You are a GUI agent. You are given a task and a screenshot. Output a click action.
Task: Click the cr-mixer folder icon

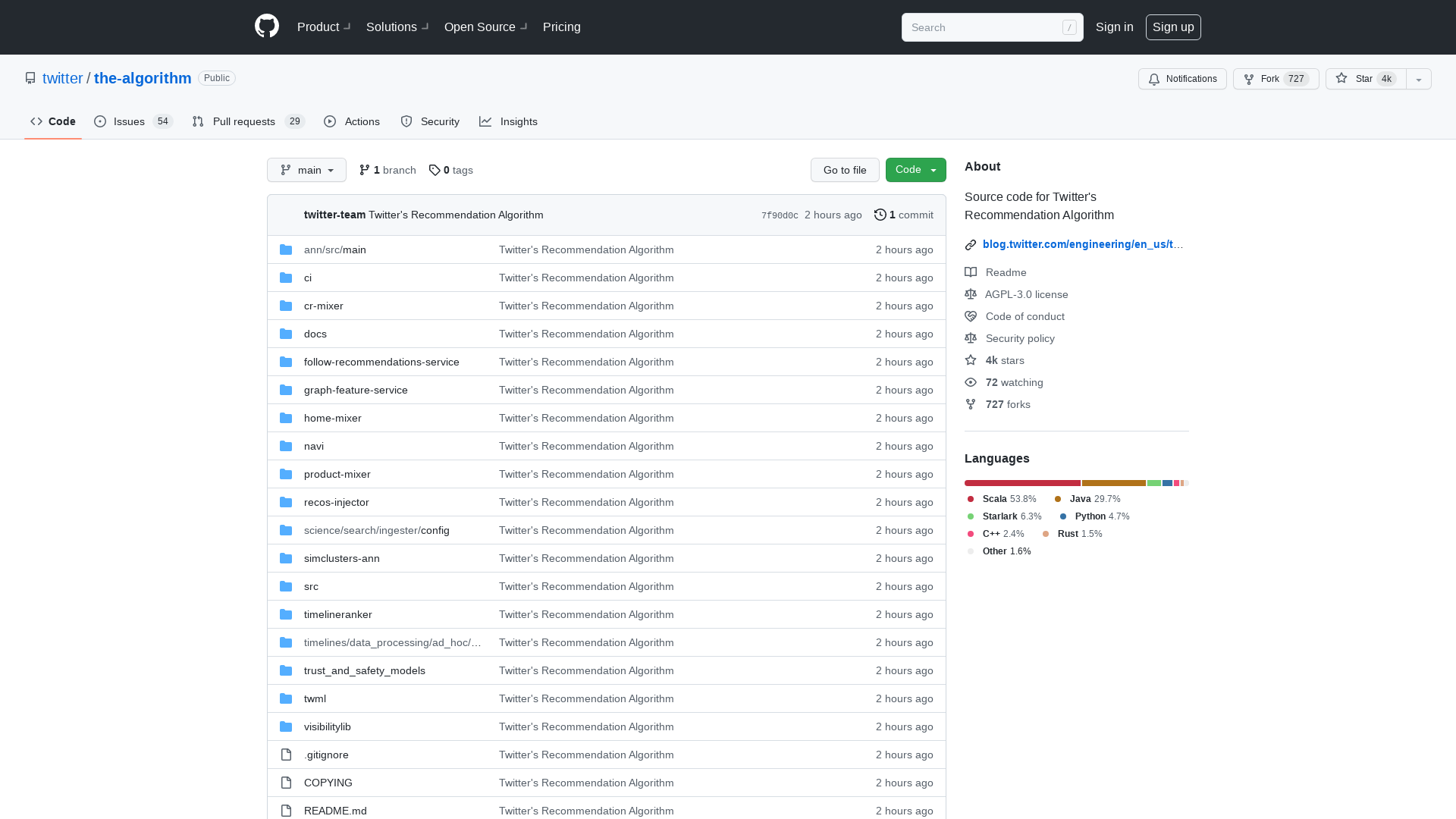pos(286,306)
